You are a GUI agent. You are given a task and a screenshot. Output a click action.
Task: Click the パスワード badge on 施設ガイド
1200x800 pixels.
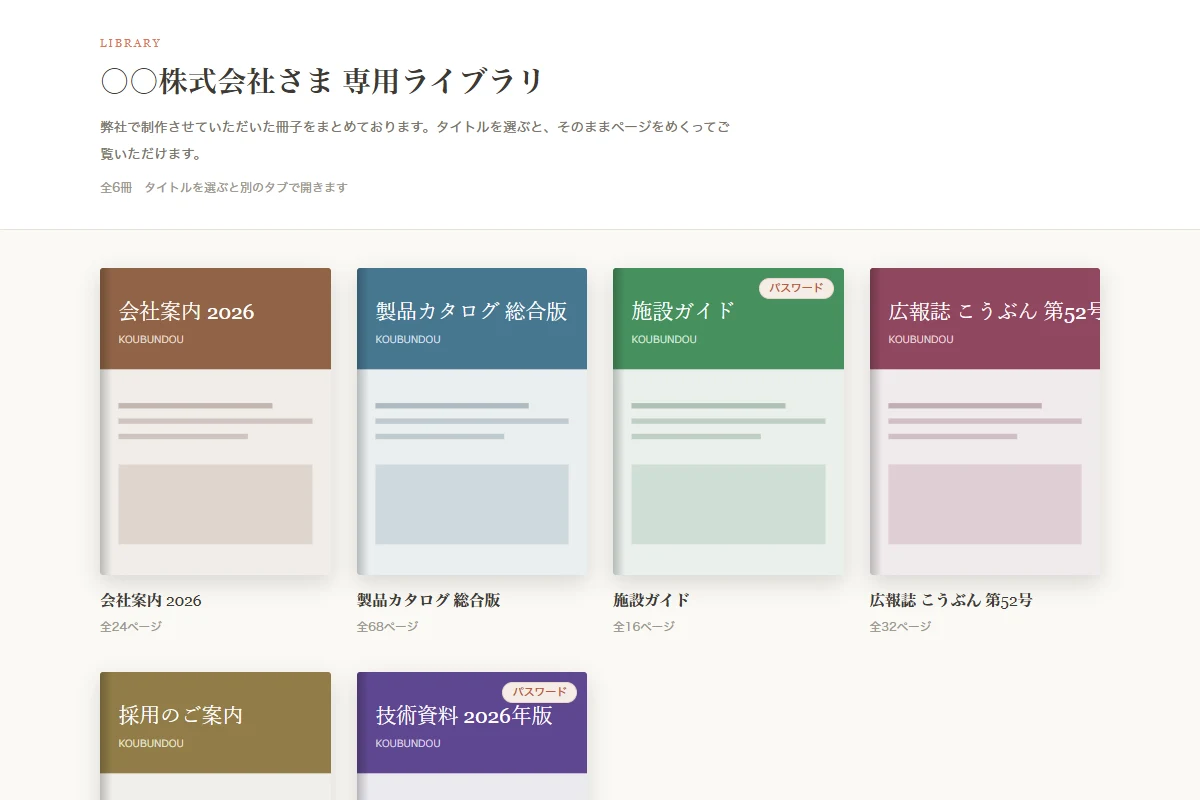pos(796,288)
